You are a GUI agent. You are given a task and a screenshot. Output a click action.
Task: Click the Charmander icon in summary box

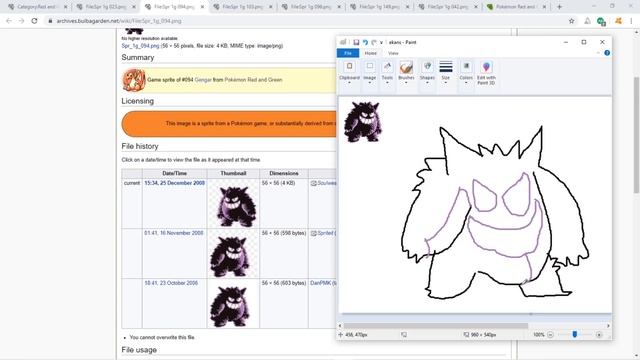134,80
